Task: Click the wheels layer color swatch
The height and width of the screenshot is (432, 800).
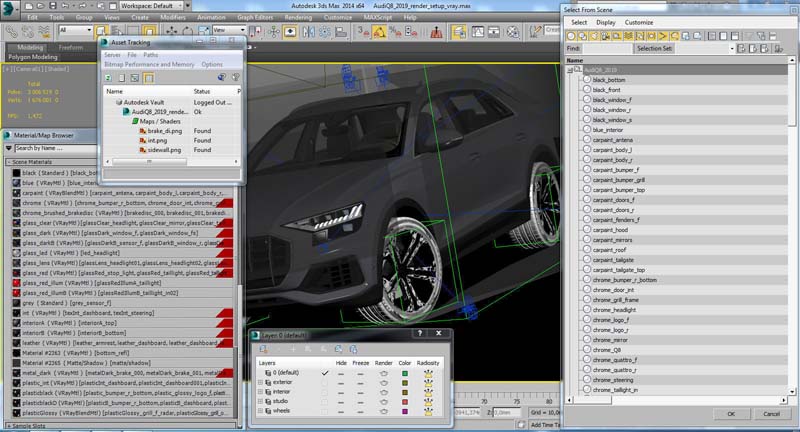Action: point(405,410)
